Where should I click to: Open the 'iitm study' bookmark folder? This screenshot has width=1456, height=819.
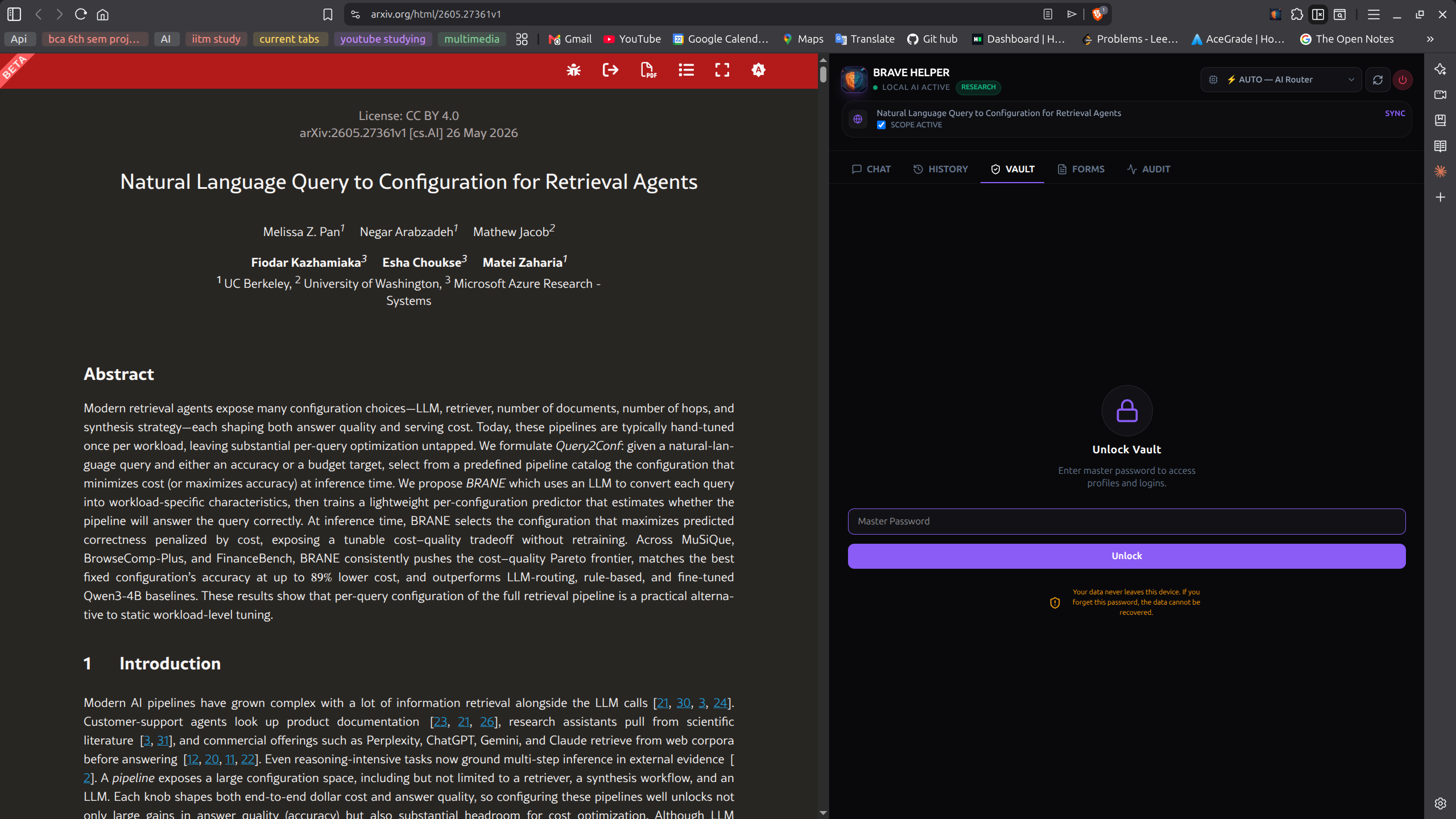point(216,39)
